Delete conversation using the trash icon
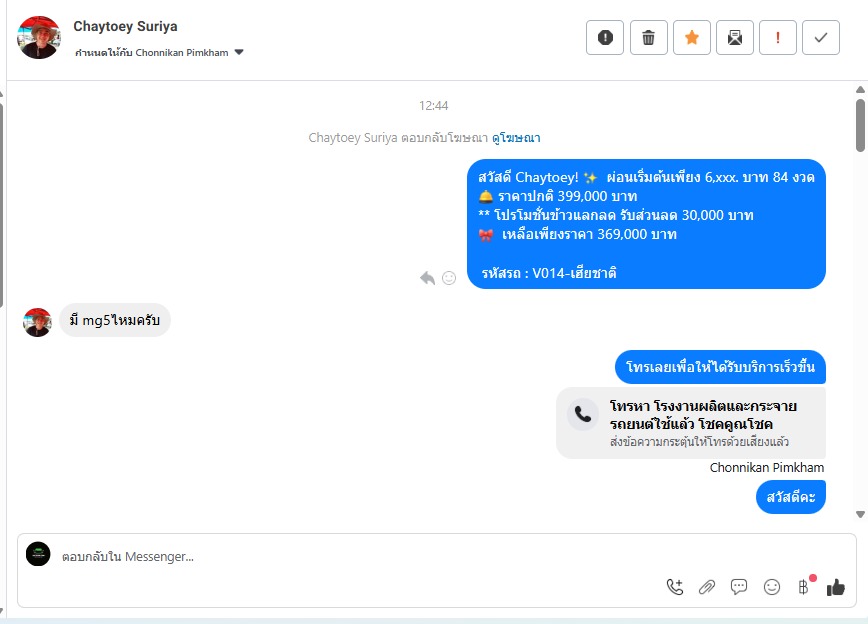 pyautogui.click(x=648, y=38)
